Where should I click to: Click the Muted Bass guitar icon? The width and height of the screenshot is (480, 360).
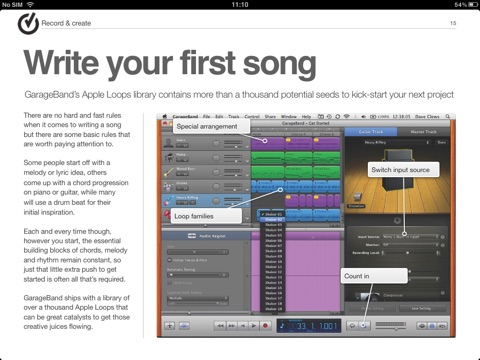click(169, 172)
